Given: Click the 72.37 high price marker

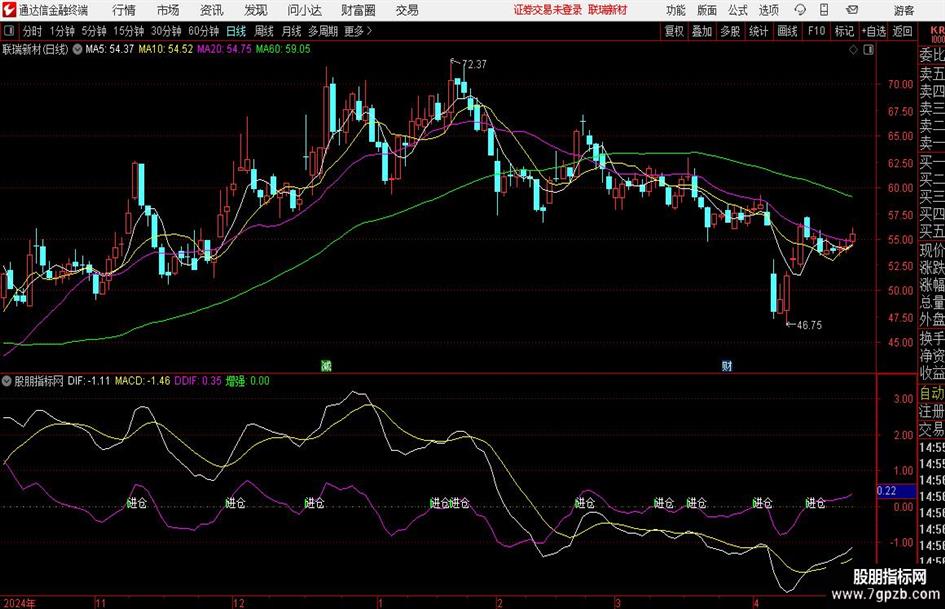Looking at the screenshot, I should 474,64.
